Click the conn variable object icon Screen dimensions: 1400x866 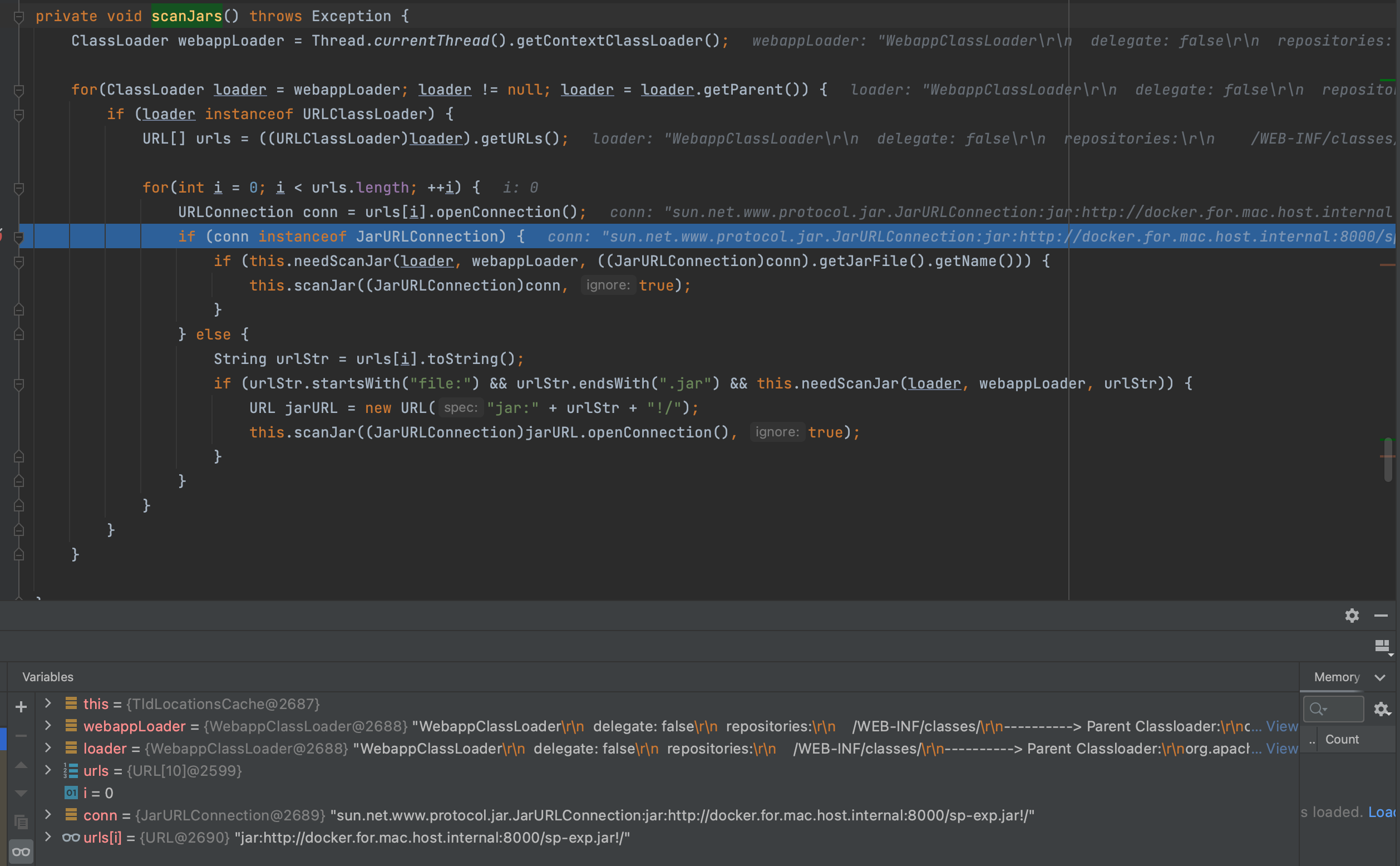coord(71,814)
